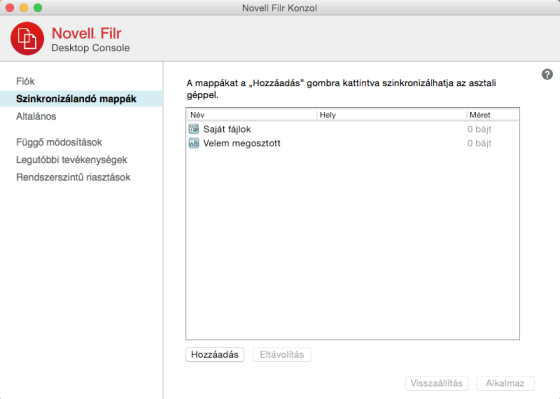View Legutóbbi tevékenységek
The height and width of the screenshot is (399, 560).
(x=71, y=160)
